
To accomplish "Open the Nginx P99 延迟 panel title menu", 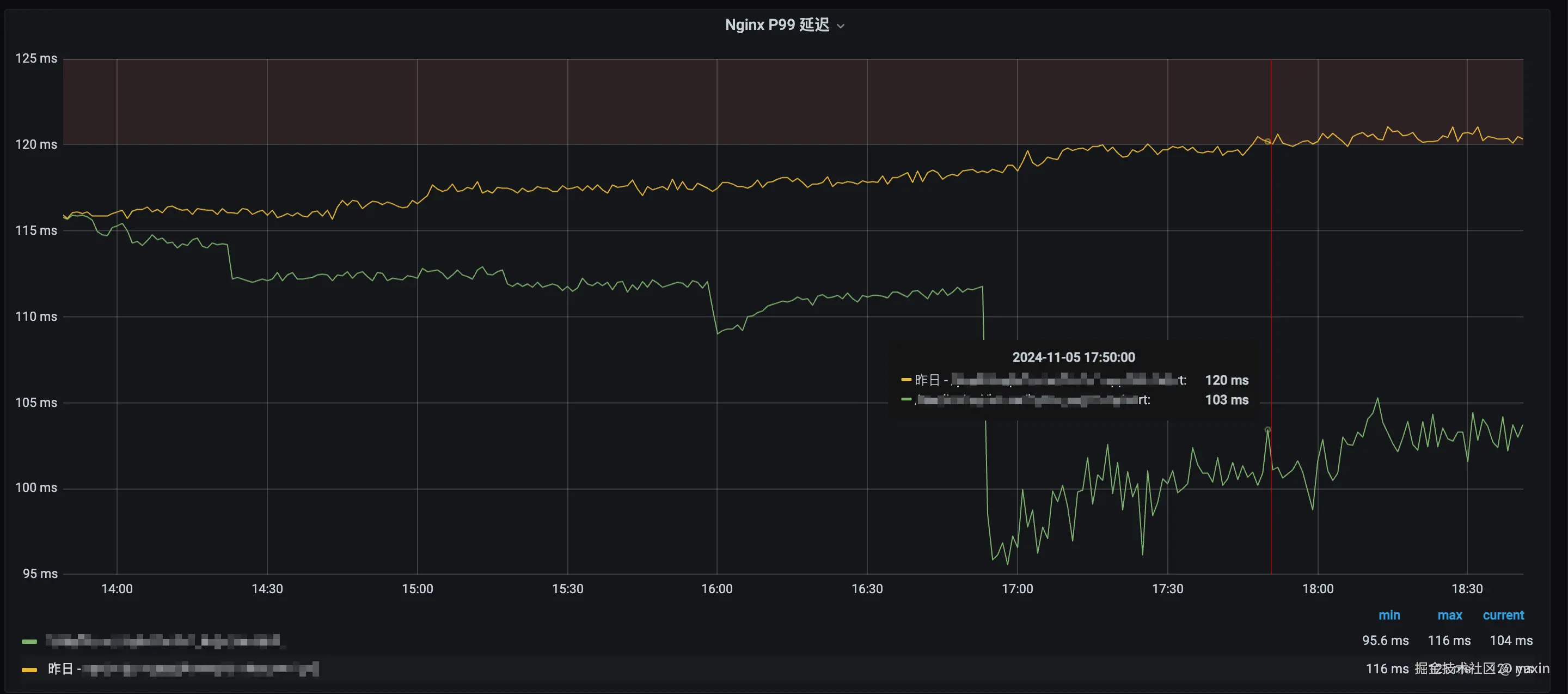I will tap(777, 25).
